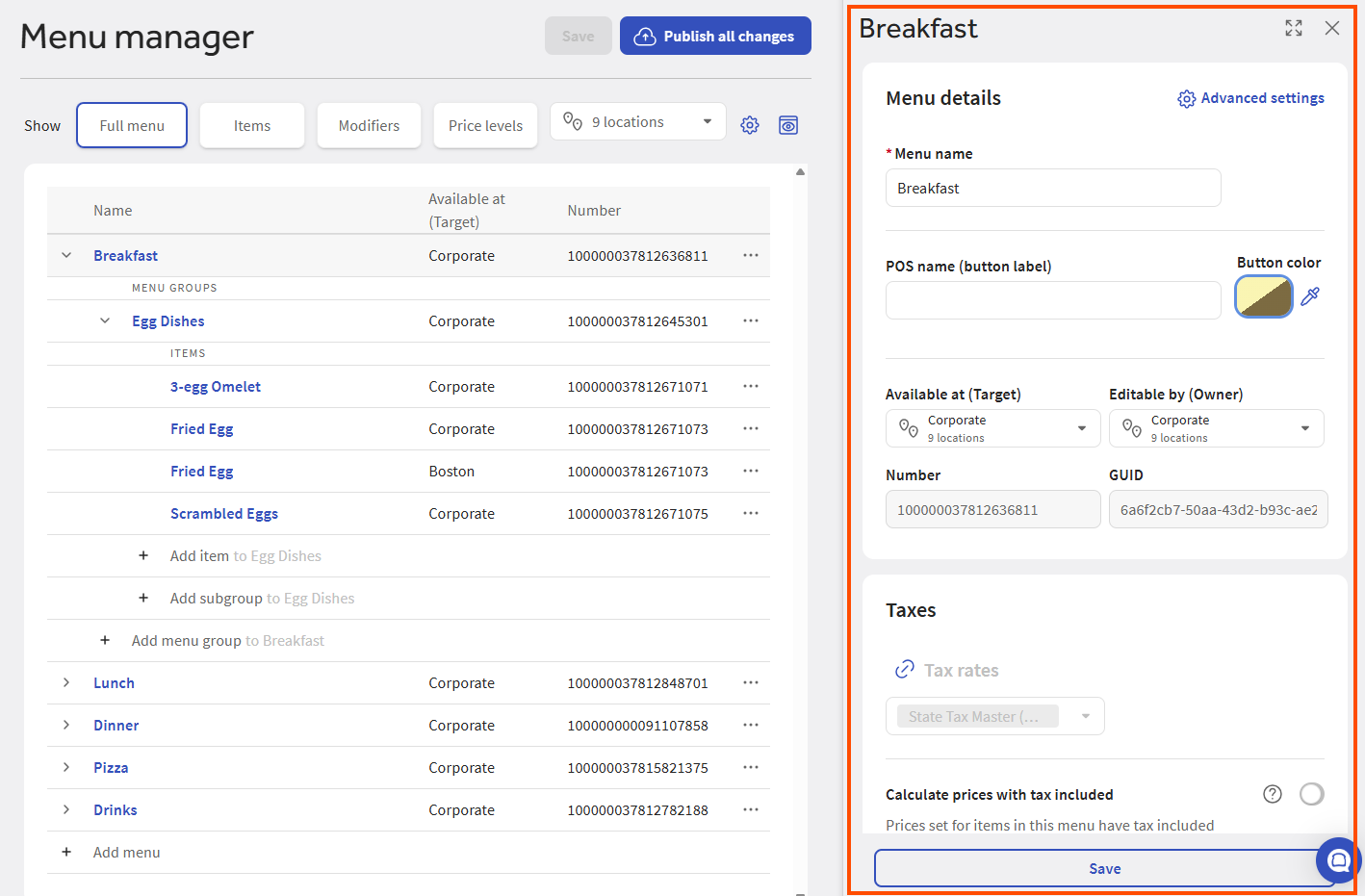Screen dimensions: 1365x896
Task: Click the Tax rates label text
Action: tap(962, 670)
